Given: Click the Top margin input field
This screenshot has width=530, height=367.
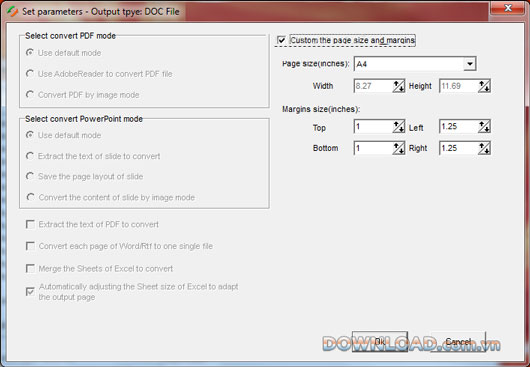Looking at the screenshot, I should (373, 127).
